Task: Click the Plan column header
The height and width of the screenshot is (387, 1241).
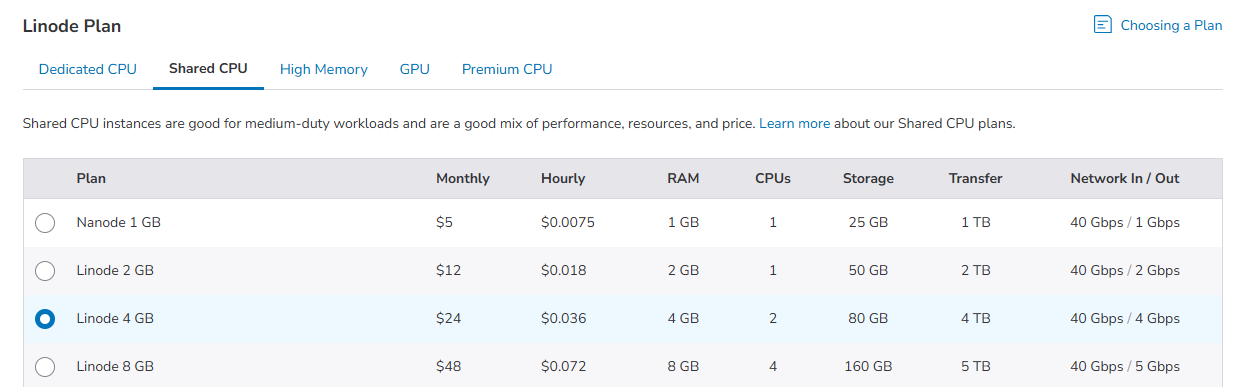Action: (91, 178)
